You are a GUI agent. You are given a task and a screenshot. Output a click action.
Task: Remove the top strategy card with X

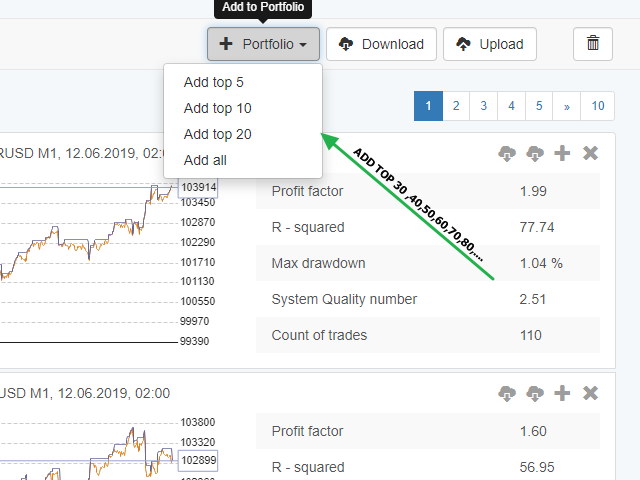(x=590, y=153)
